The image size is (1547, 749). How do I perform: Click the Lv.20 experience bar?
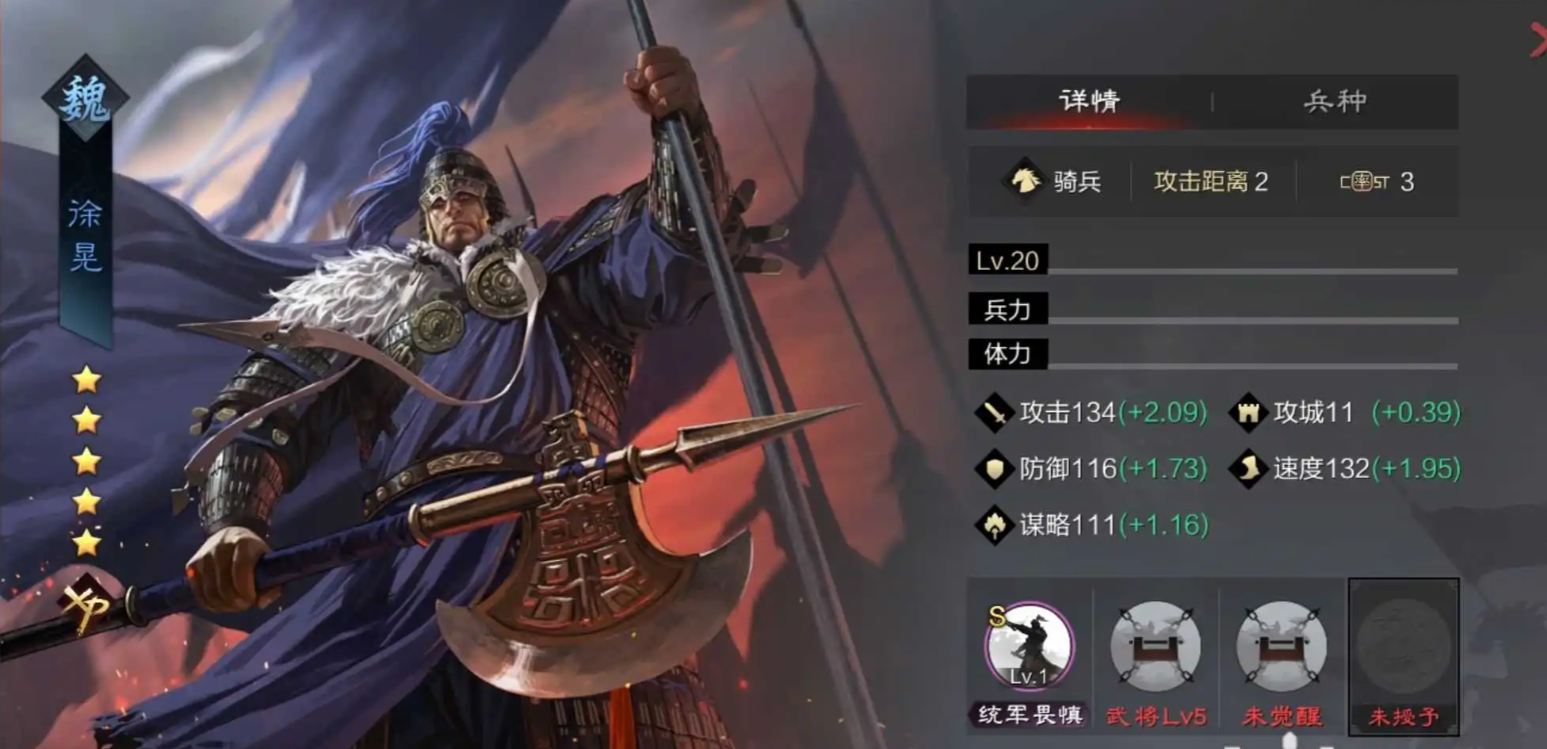(x=1213, y=263)
